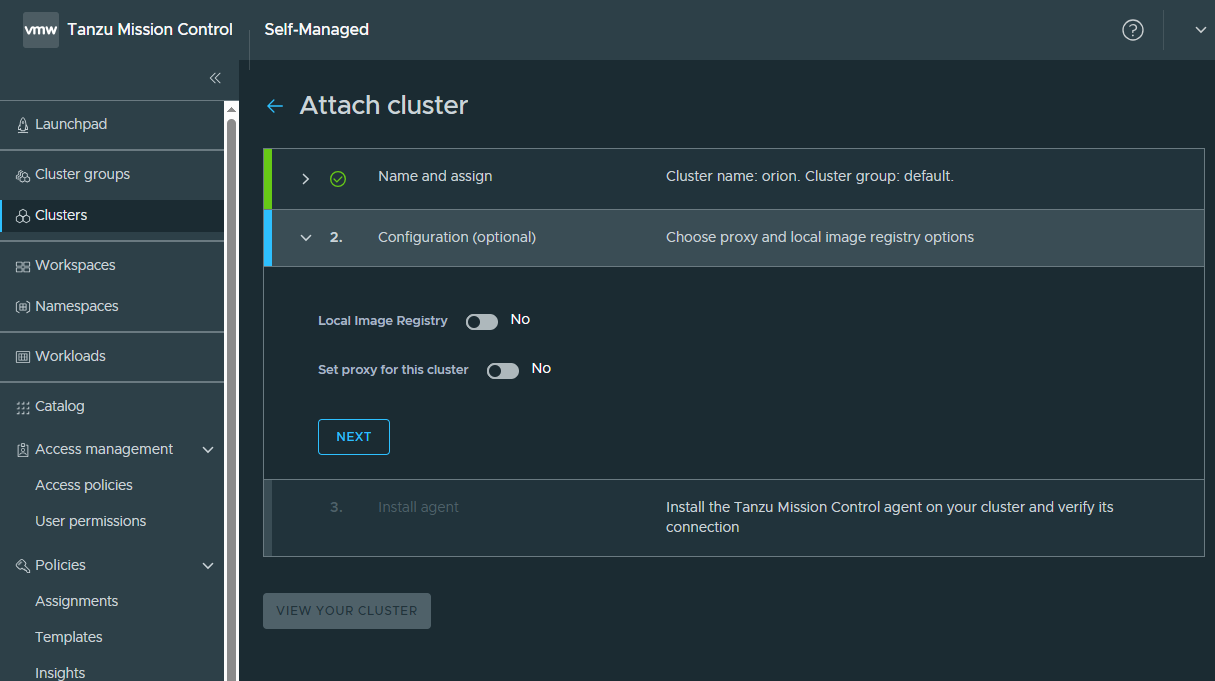1215x681 pixels.
Task: Collapse the Access management section chevron
Action: point(208,450)
